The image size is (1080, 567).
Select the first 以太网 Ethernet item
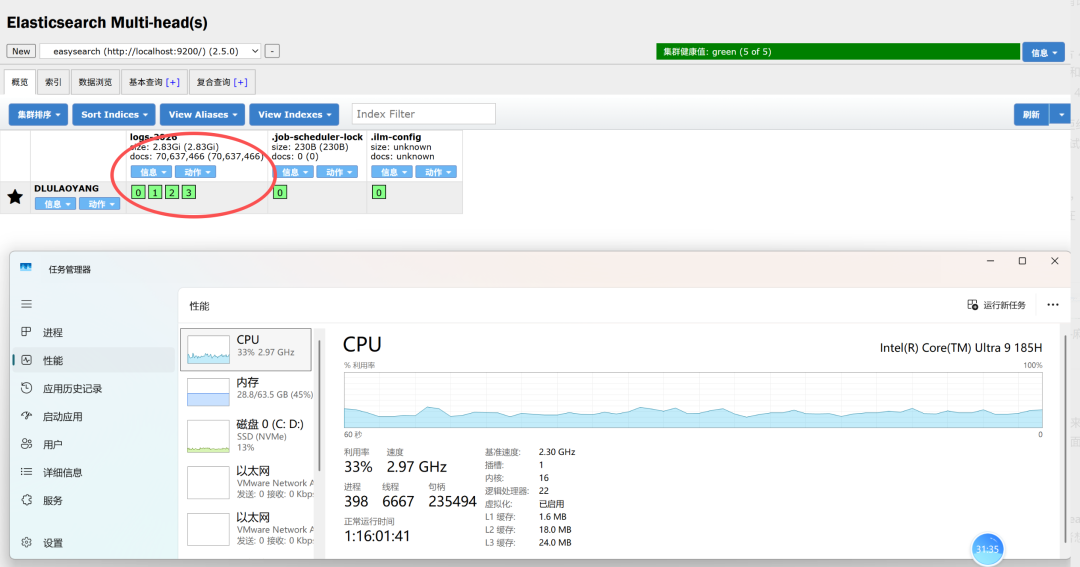click(246, 481)
